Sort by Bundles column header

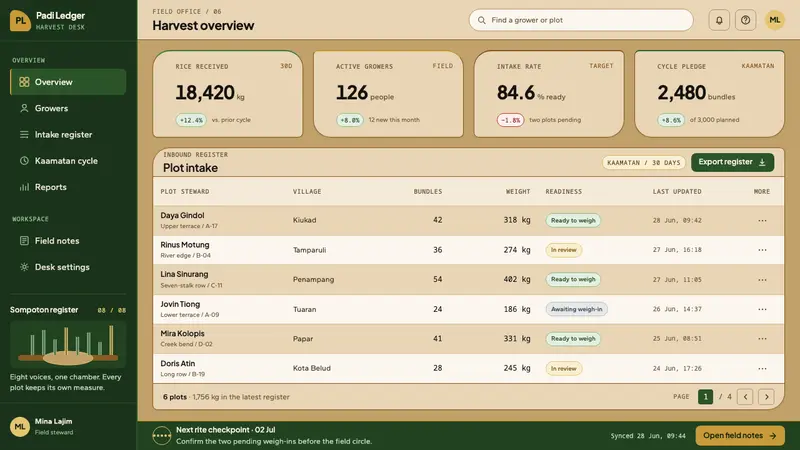[x=428, y=191]
